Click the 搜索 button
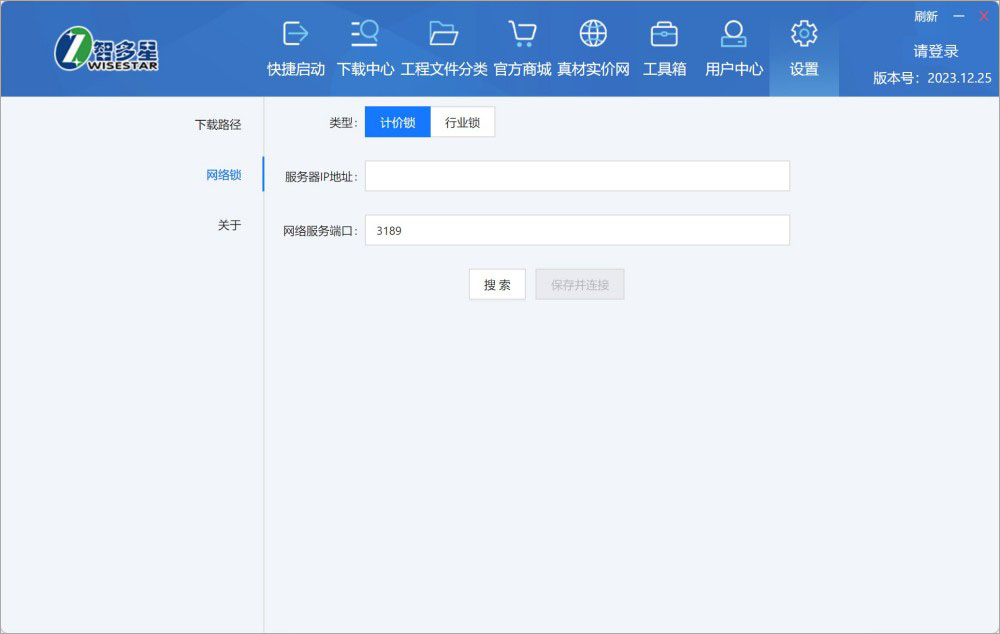 (497, 285)
